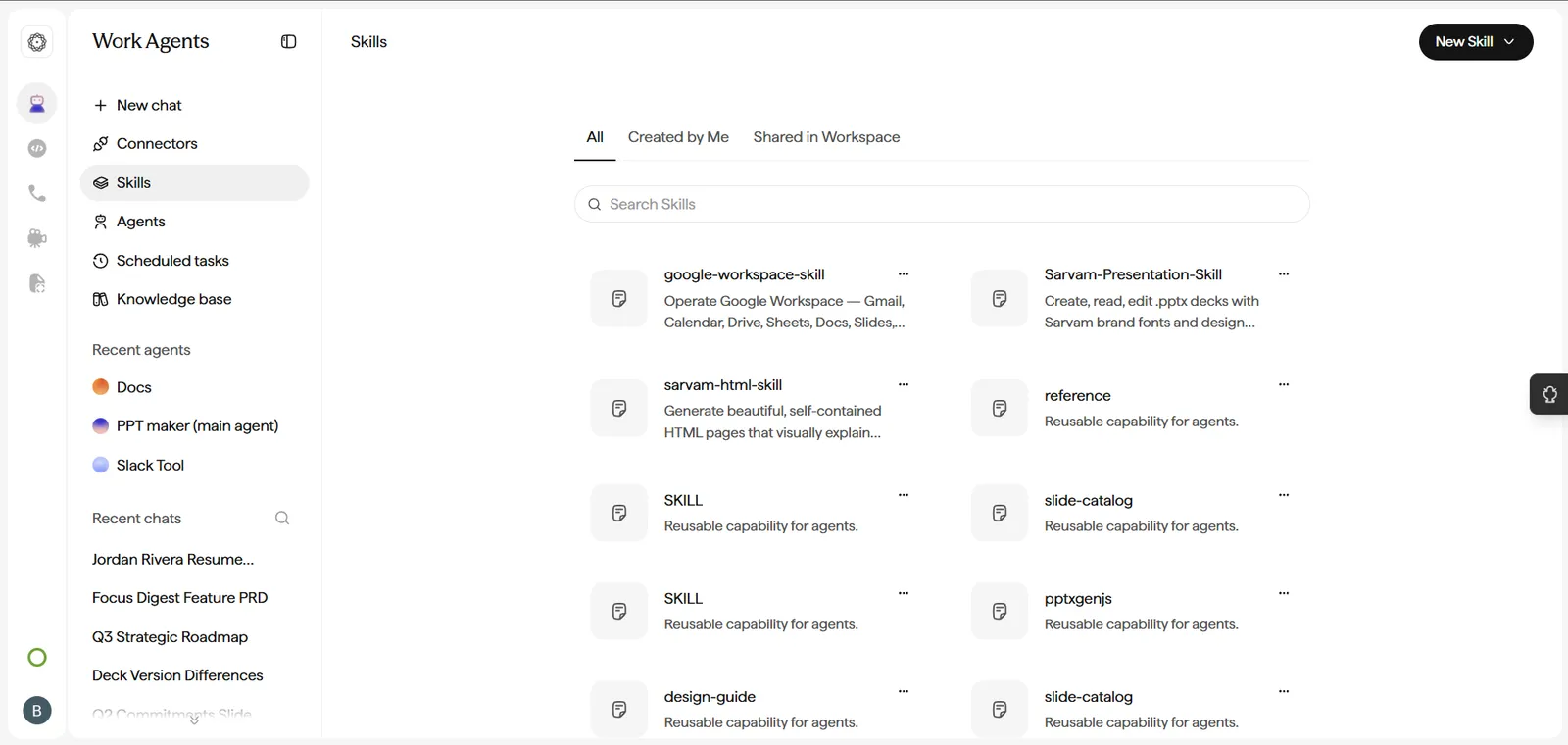Click the pptxgenjs skill card icon
Screen dimensions: 1568x745
point(1000,612)
